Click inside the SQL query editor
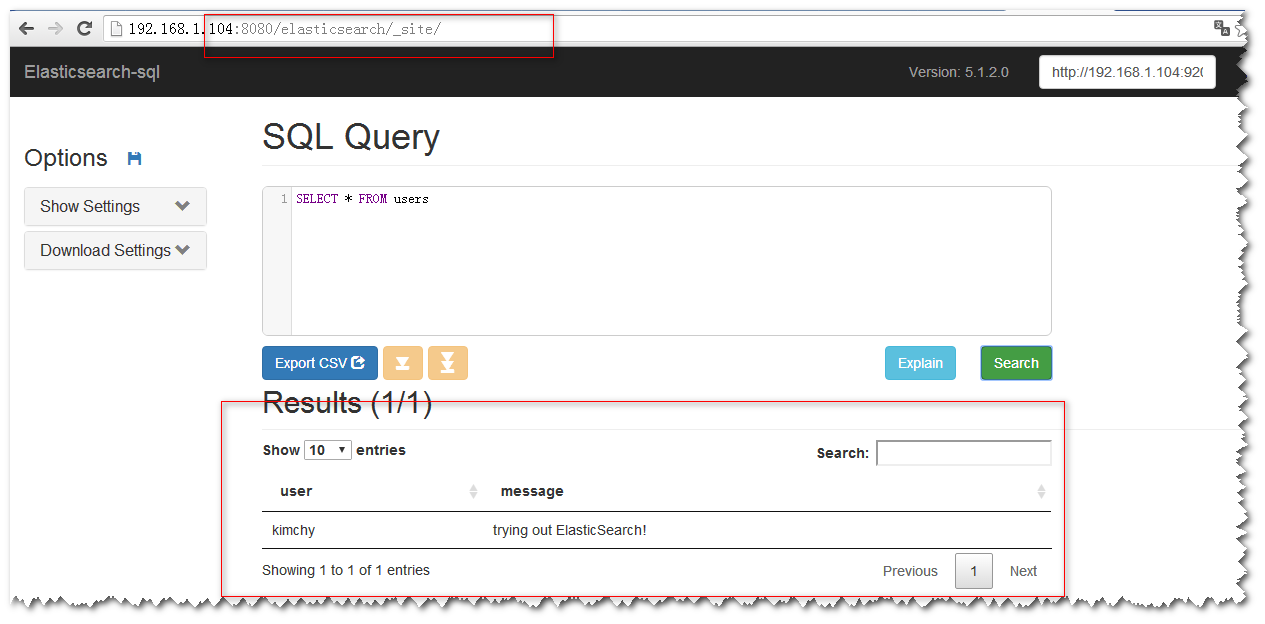Screen dimensions: 1265x624 [670, 261]
